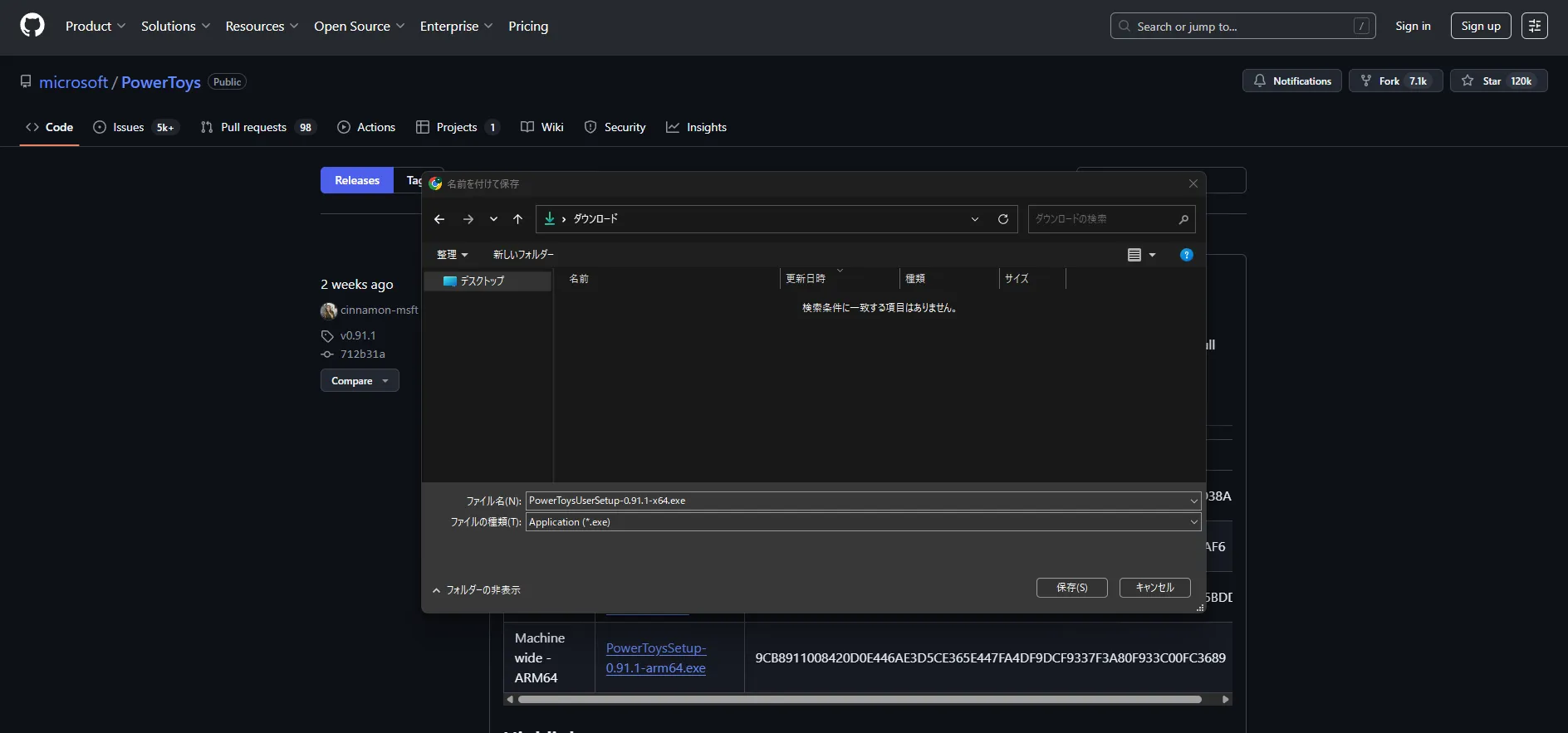
Task: Open the view layout options dropdown
Action: tap(1142, 255)
